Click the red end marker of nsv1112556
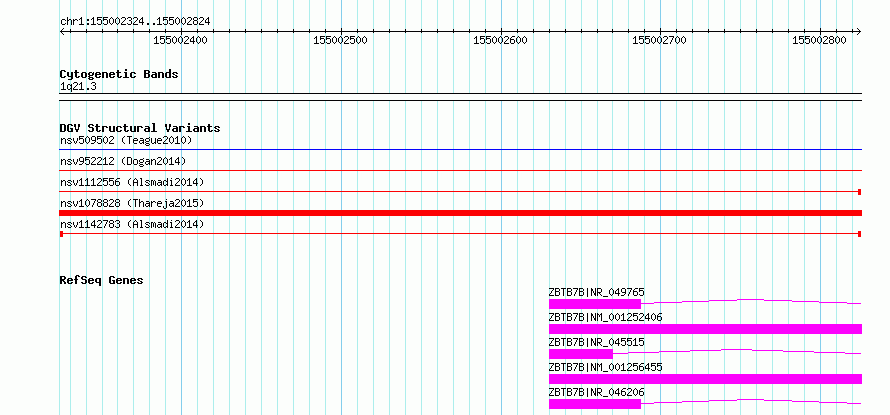Image resolution: width=890 pixels, height=415 pixels. click(x=860, y=192)
